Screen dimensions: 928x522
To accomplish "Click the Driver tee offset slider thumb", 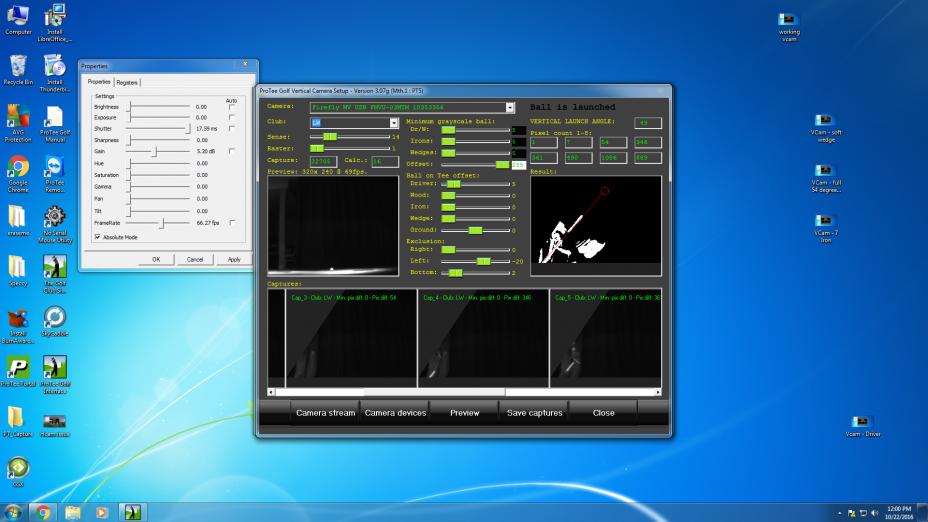I will (x=453, y=184).
